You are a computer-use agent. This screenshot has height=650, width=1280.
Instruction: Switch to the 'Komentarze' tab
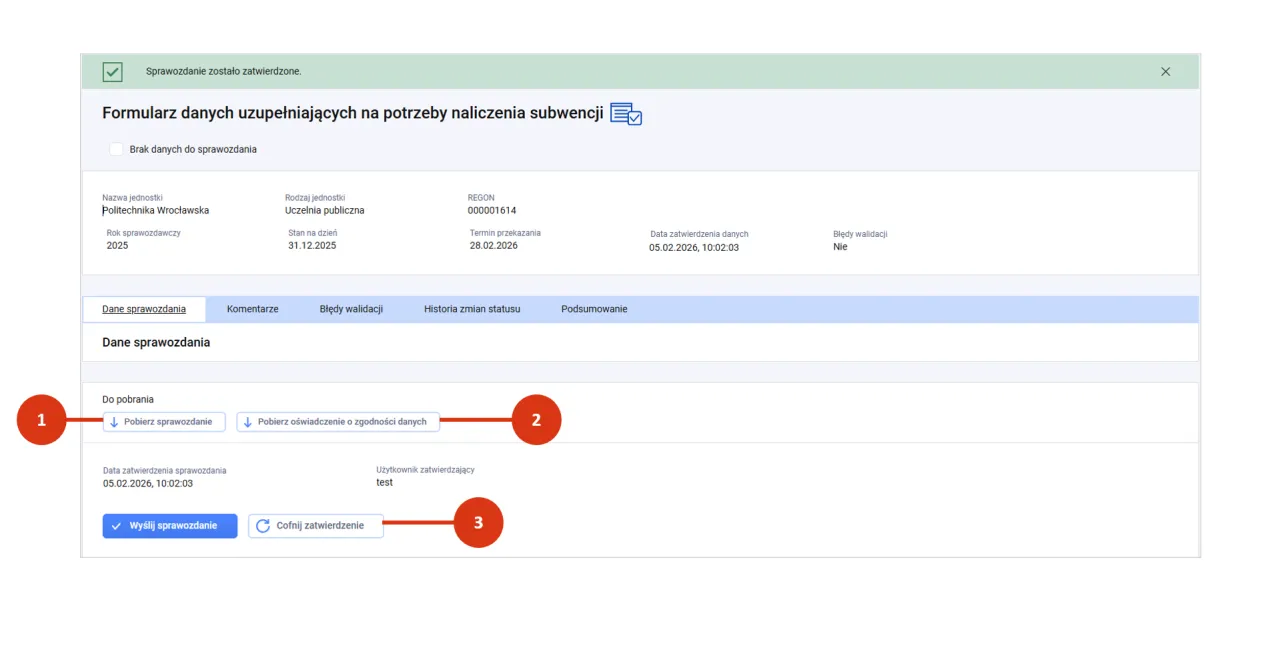click(252, 309)
